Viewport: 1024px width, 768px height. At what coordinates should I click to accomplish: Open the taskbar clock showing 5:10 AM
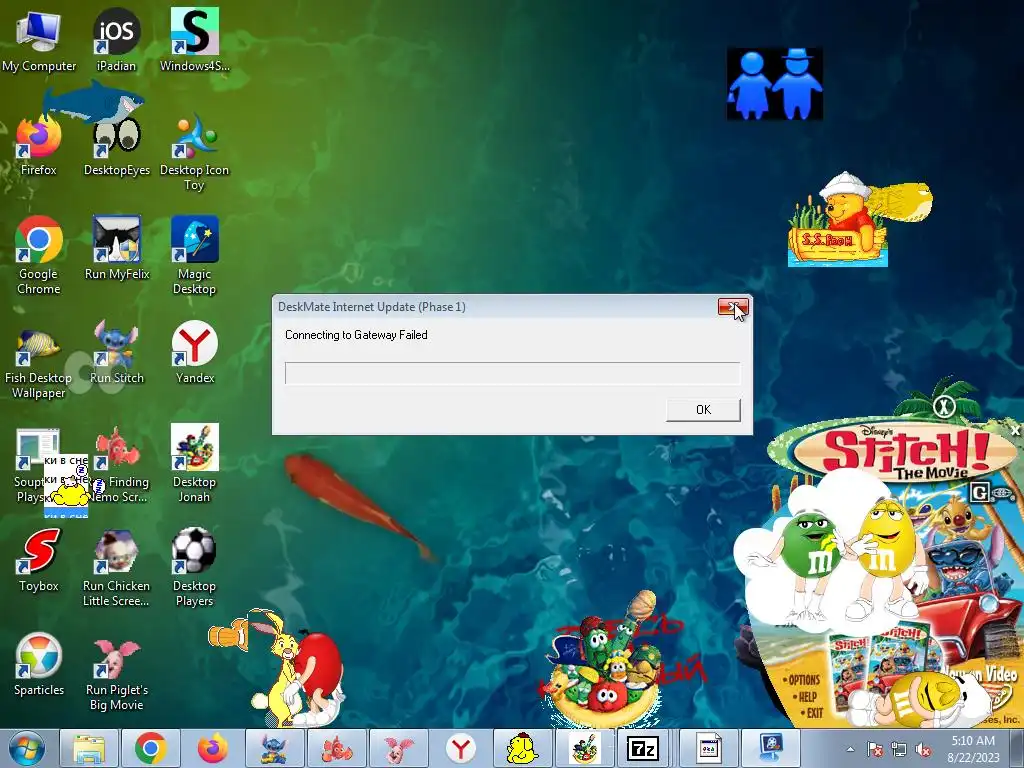click(973, 749)
